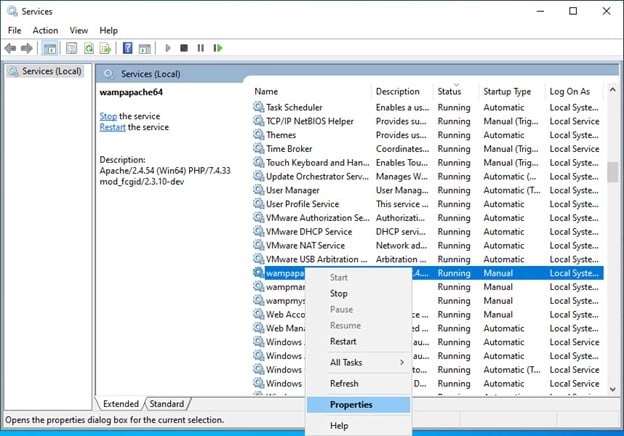Select the VMware Authorization Se... row

(428, 218)
